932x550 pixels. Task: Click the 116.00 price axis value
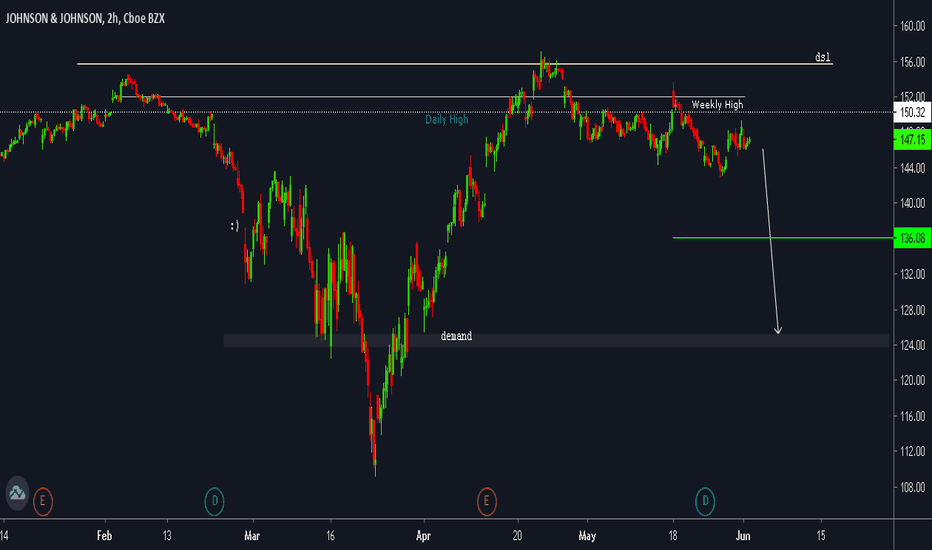click(912, 416)
